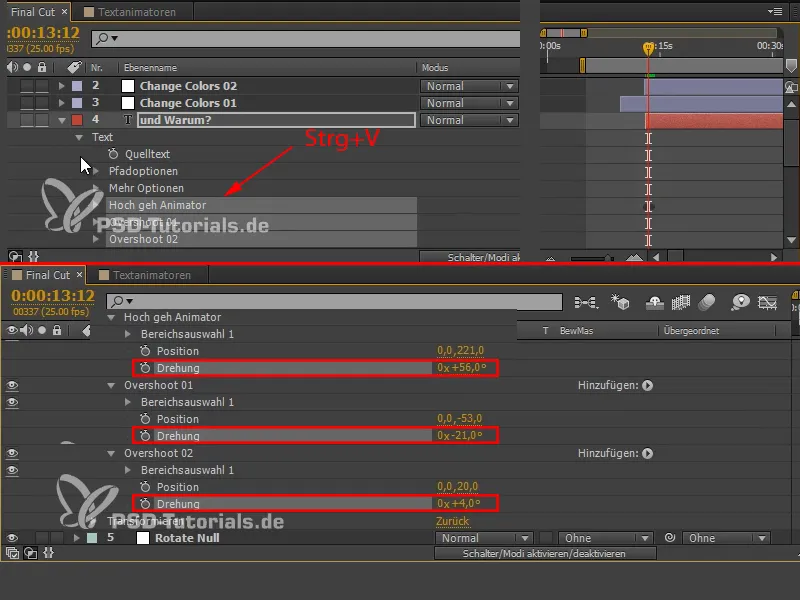Viewport: 800px width, 600px height.
Task: Open the composition mini-flowchart in lower panel
Action: coord(586,303)
